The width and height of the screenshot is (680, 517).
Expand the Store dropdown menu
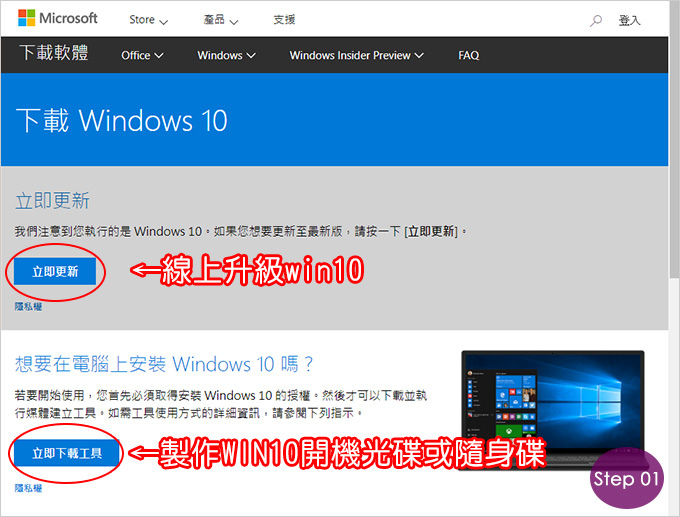click(x=148, y=20)
